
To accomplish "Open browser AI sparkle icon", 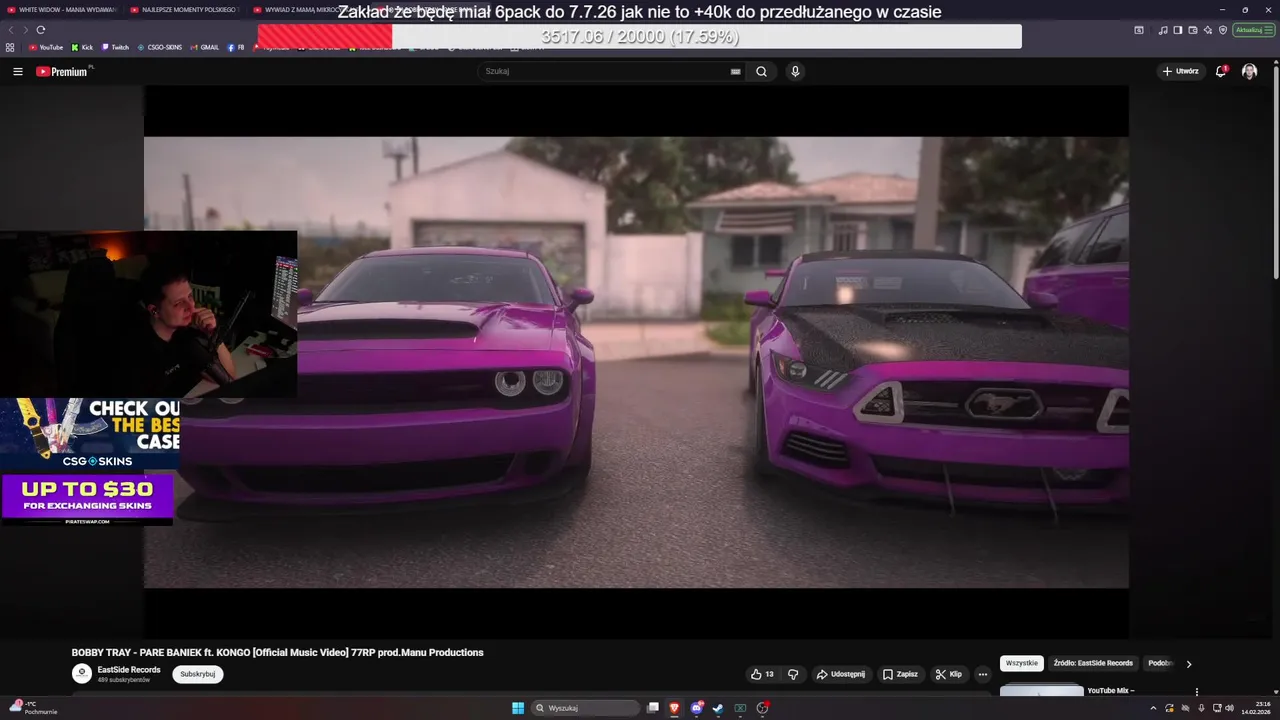I will 1208,30.
